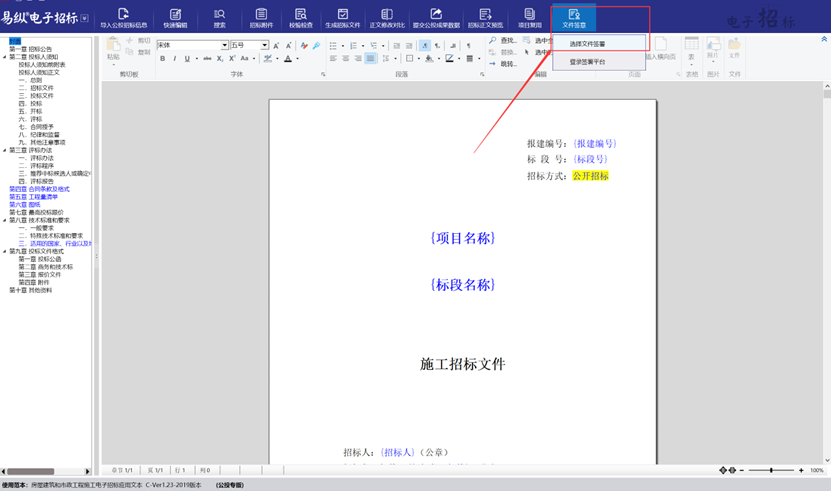Screen dimensions: 831x491
Task: Click the 搜索 search icon in top toolbar
Action: (x=219, y=18)
